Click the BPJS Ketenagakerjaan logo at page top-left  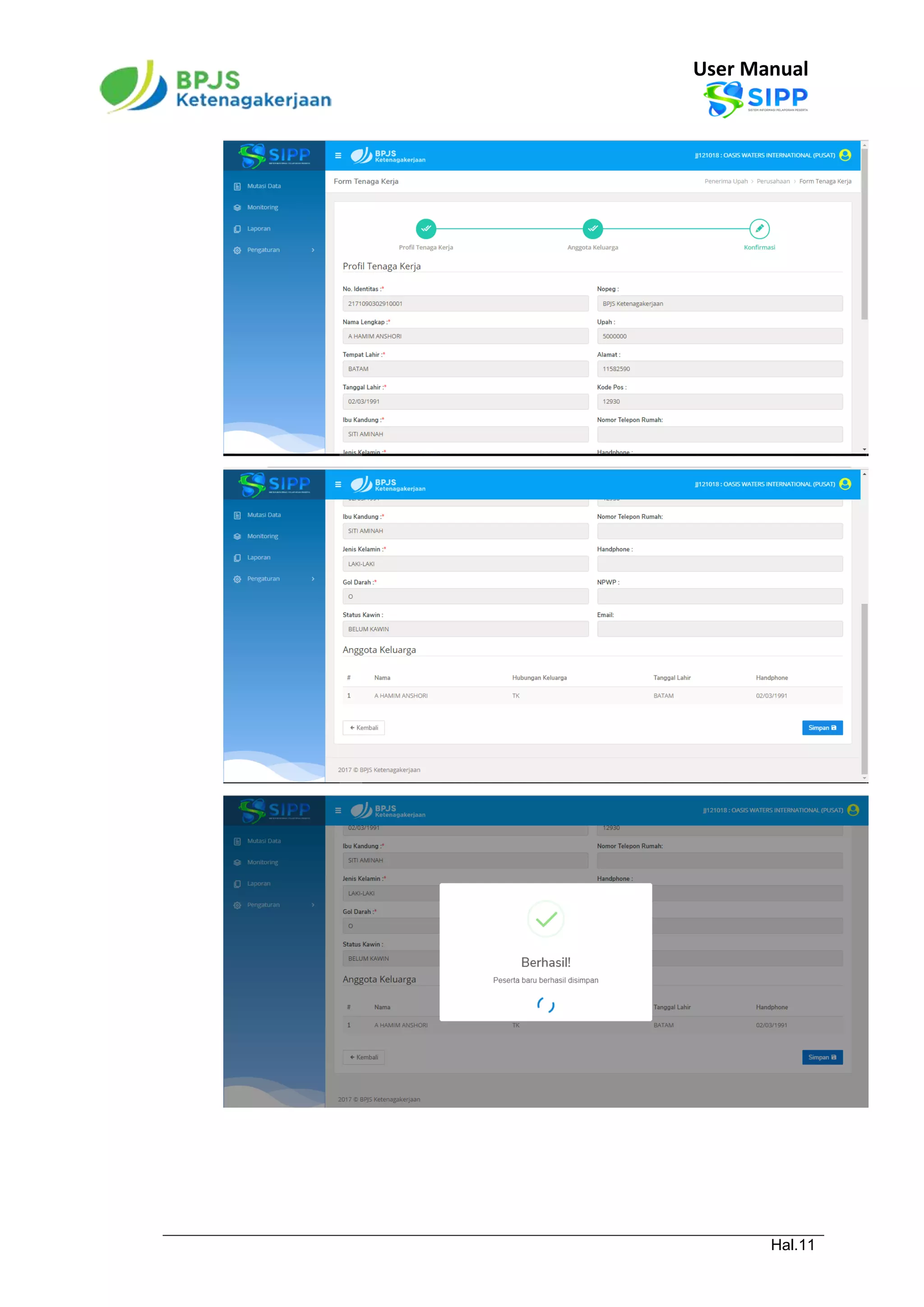tap(216, 88)
